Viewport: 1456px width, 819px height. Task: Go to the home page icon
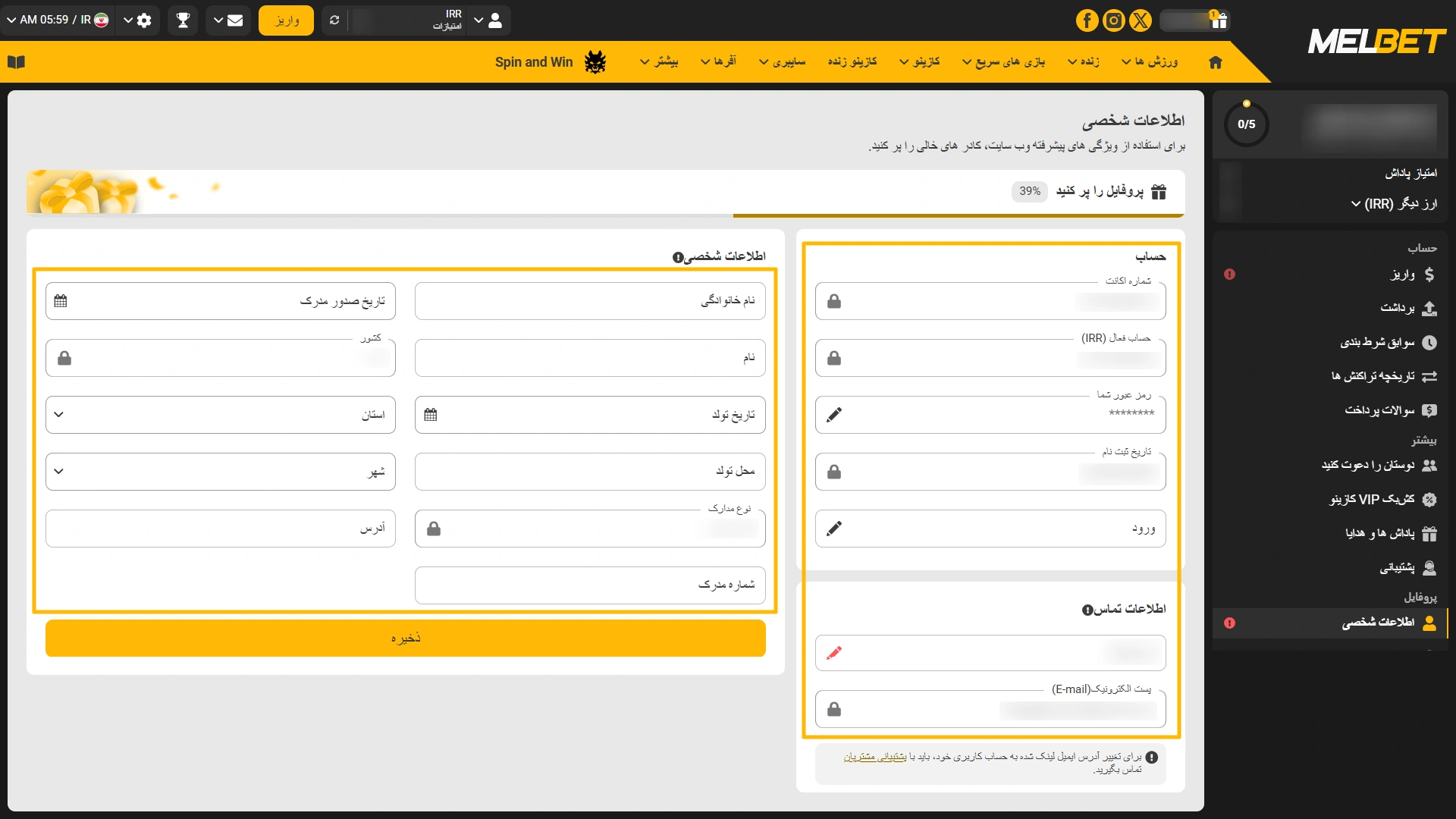point(1216,62)
